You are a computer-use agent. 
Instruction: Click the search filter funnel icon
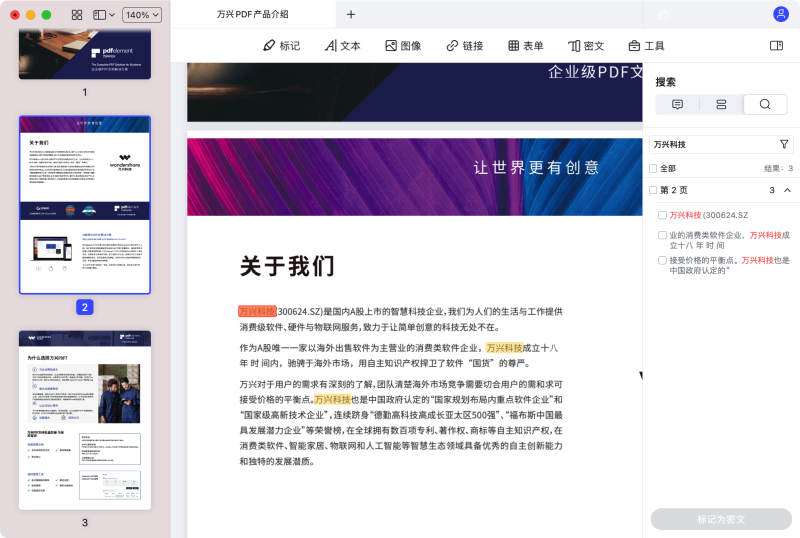coord(784,144)
